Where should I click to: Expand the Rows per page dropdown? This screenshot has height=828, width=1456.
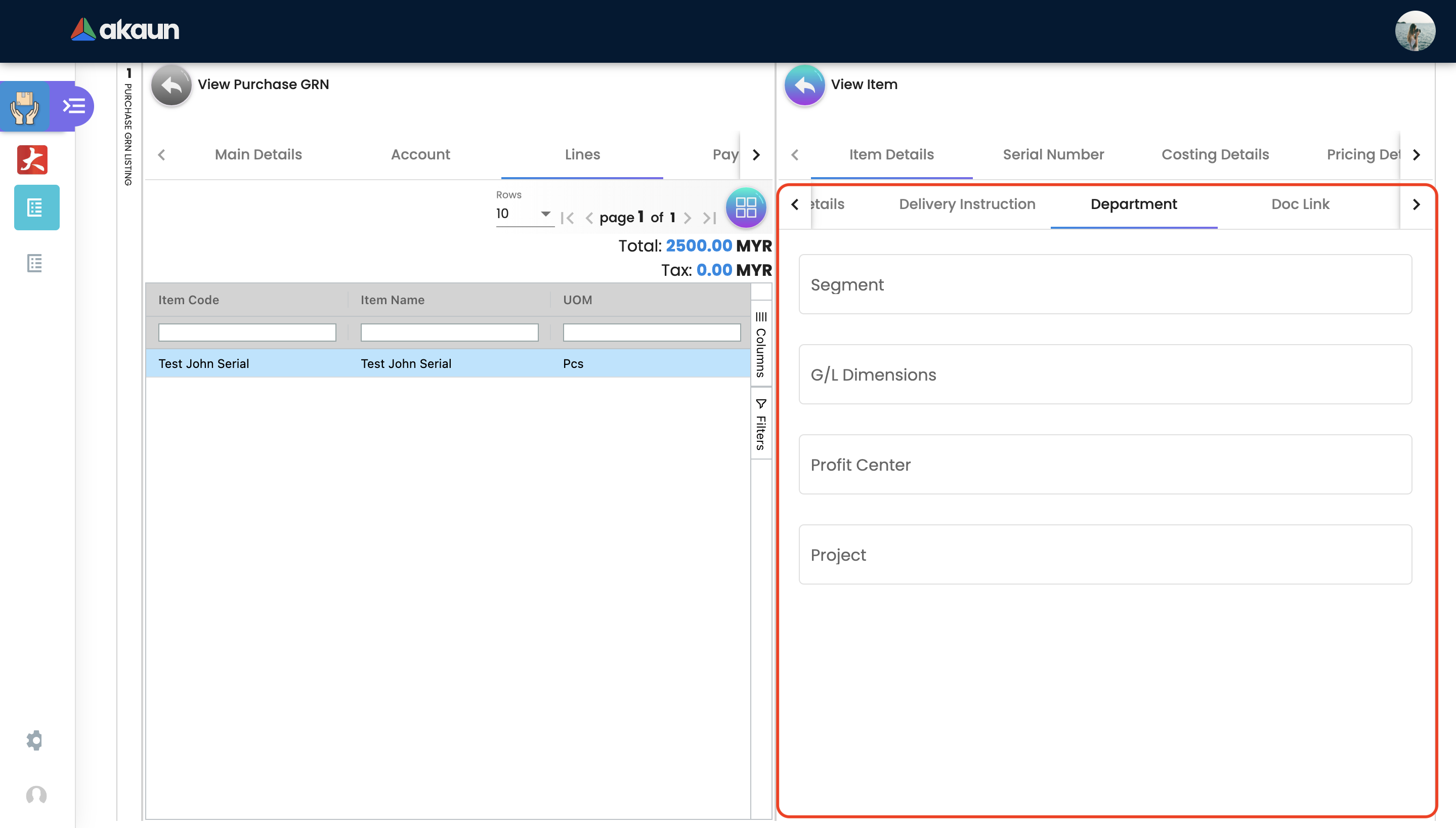coord(524,214)
